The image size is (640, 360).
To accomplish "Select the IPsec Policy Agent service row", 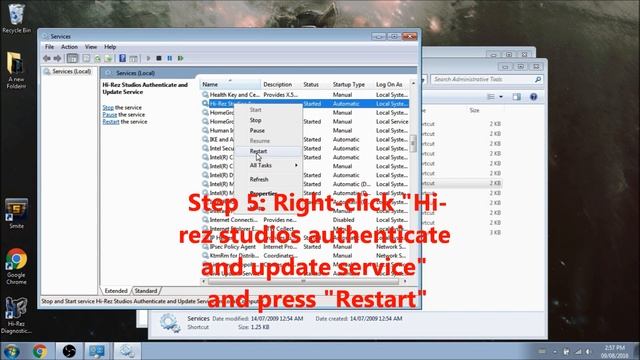I will 305,247.
